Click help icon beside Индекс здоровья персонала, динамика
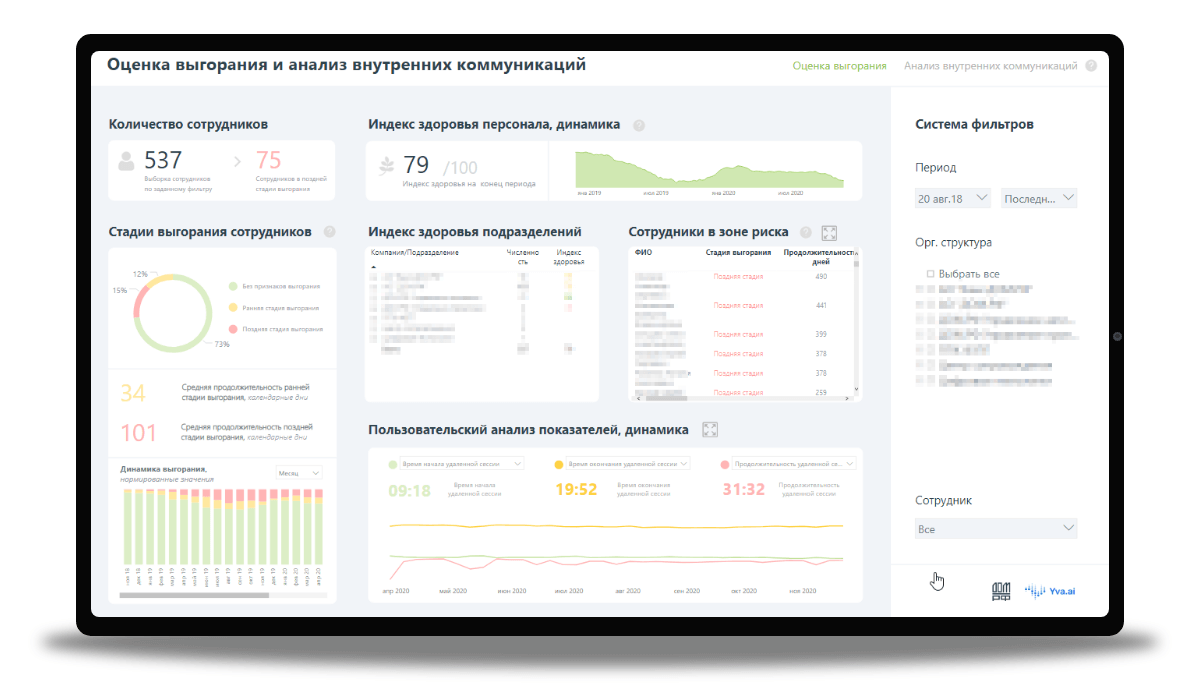The width and height of the screenshot is (1200, 700). (639, 125)
